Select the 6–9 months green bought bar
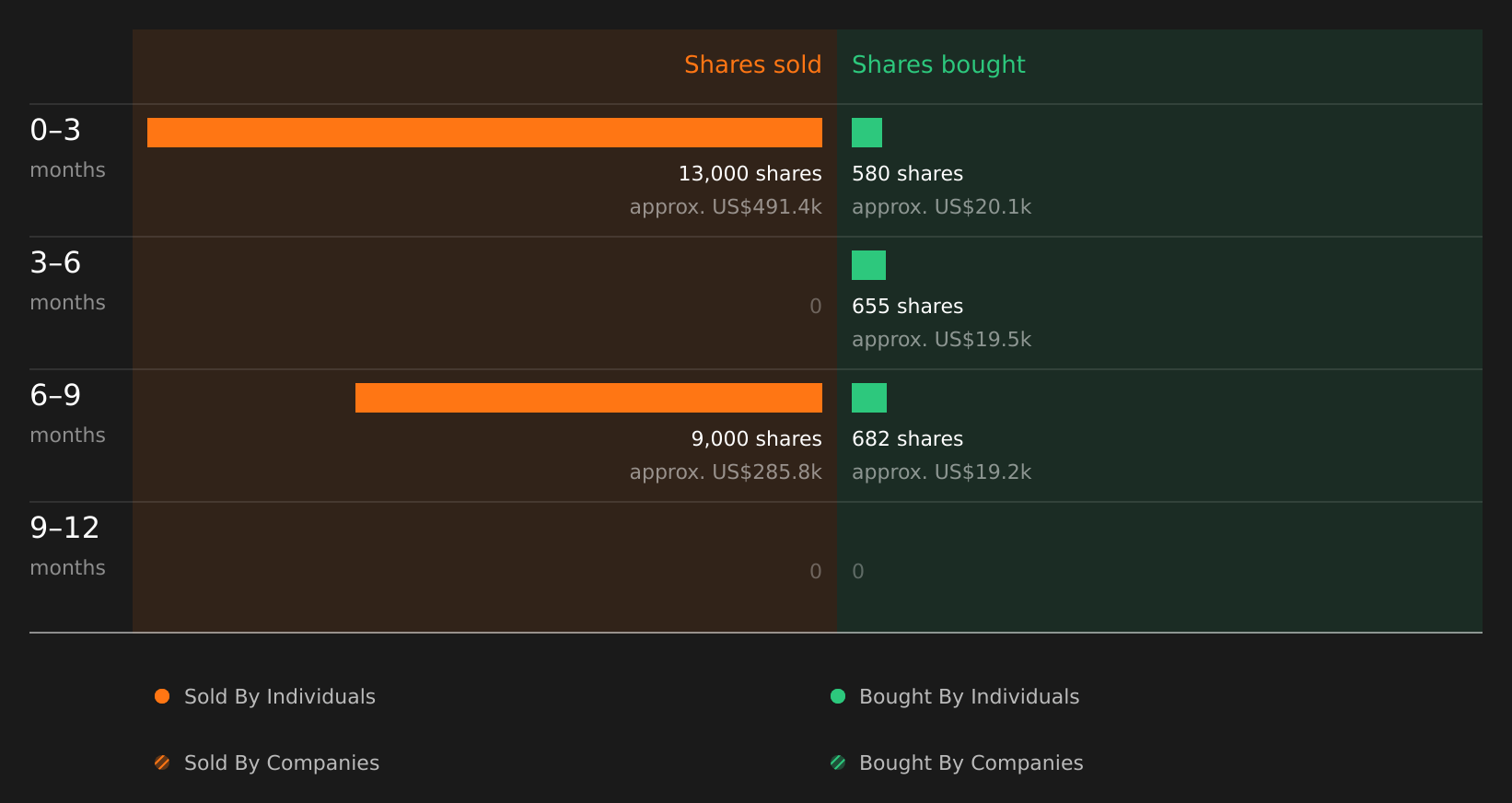The height and width of the screenshot is (803, 1512). pos(869,398)
